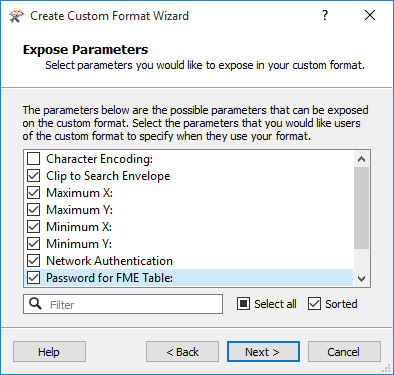Disable the Sorted option

pyautogui.click(x=314, y=304)
